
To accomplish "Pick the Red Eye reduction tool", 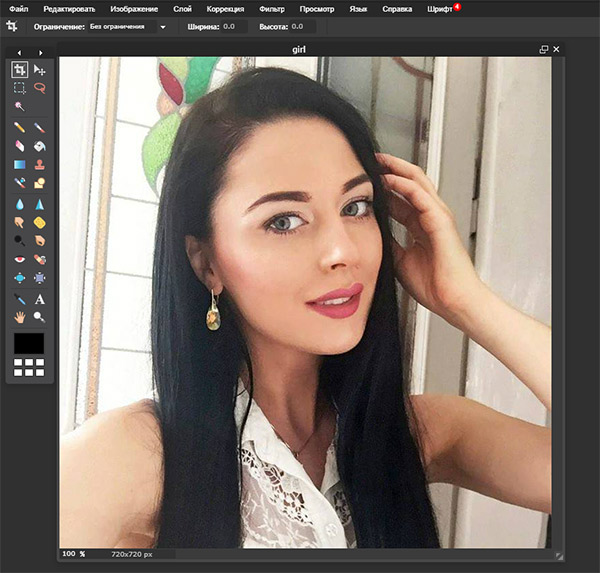I will point(20,259).
